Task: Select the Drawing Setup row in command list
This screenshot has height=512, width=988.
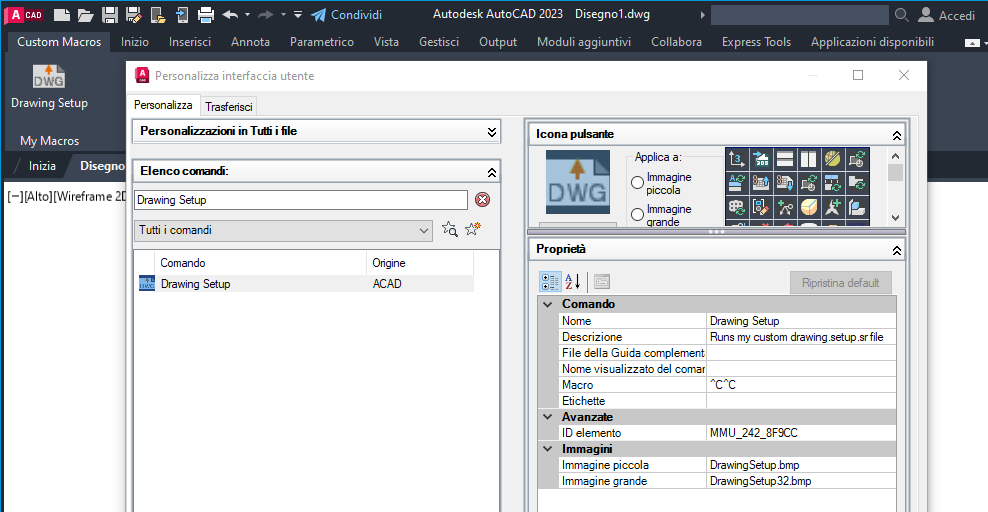Action: 304,284
